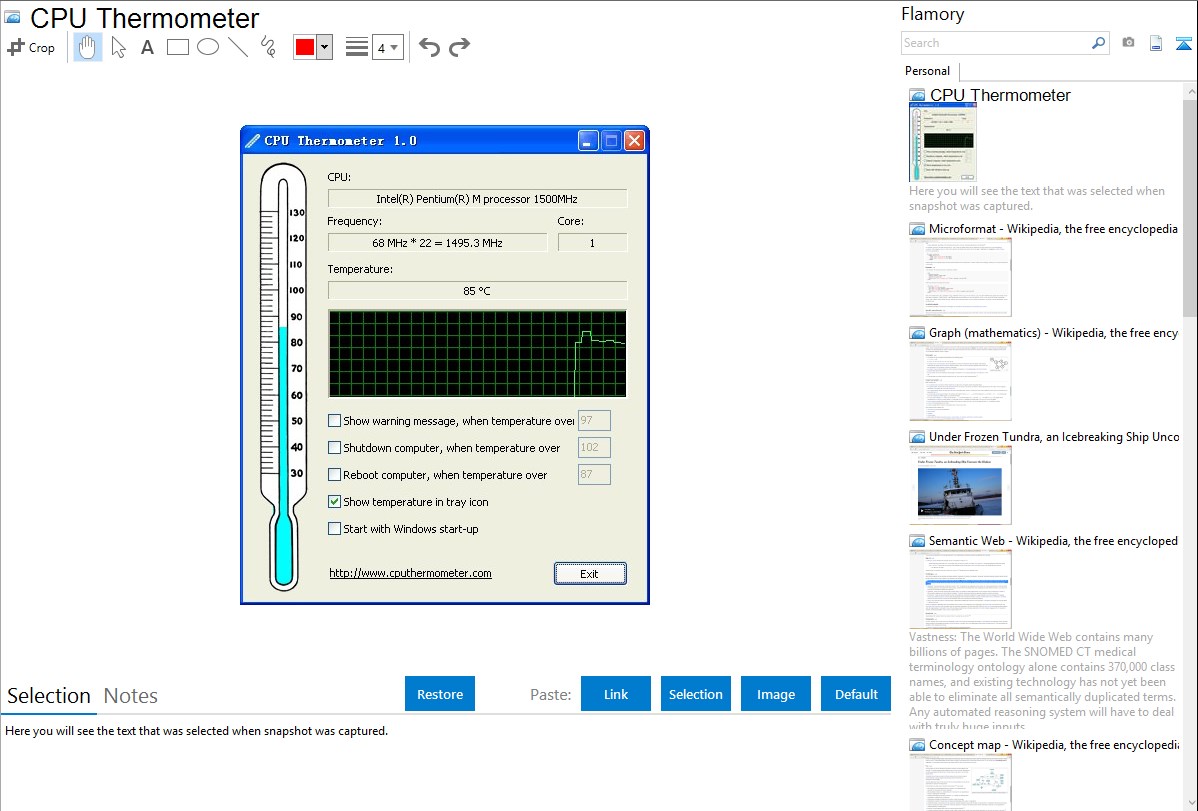Viewport: 1198px width, 811px height.
Task: Select the Crop tool
Action: coord(31,47)
